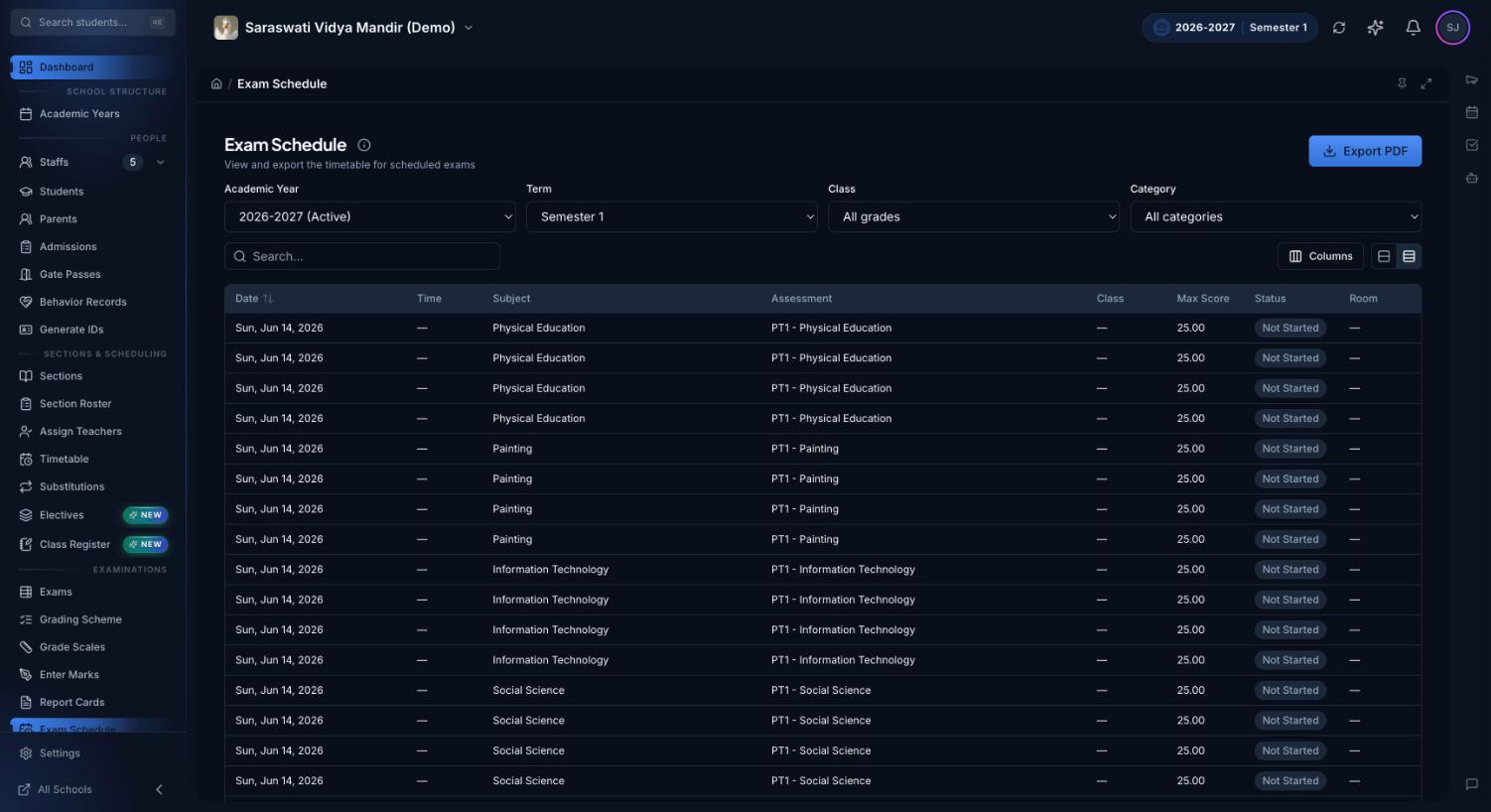
Task: Open Electives in the sidebar
Action: coord(93,515)
